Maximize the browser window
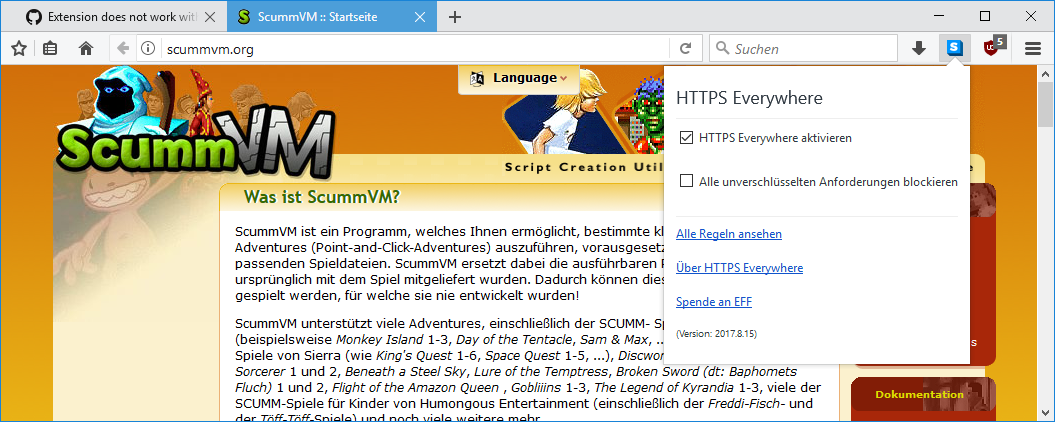The image size is (1055, 422). (x=985, y=15)
